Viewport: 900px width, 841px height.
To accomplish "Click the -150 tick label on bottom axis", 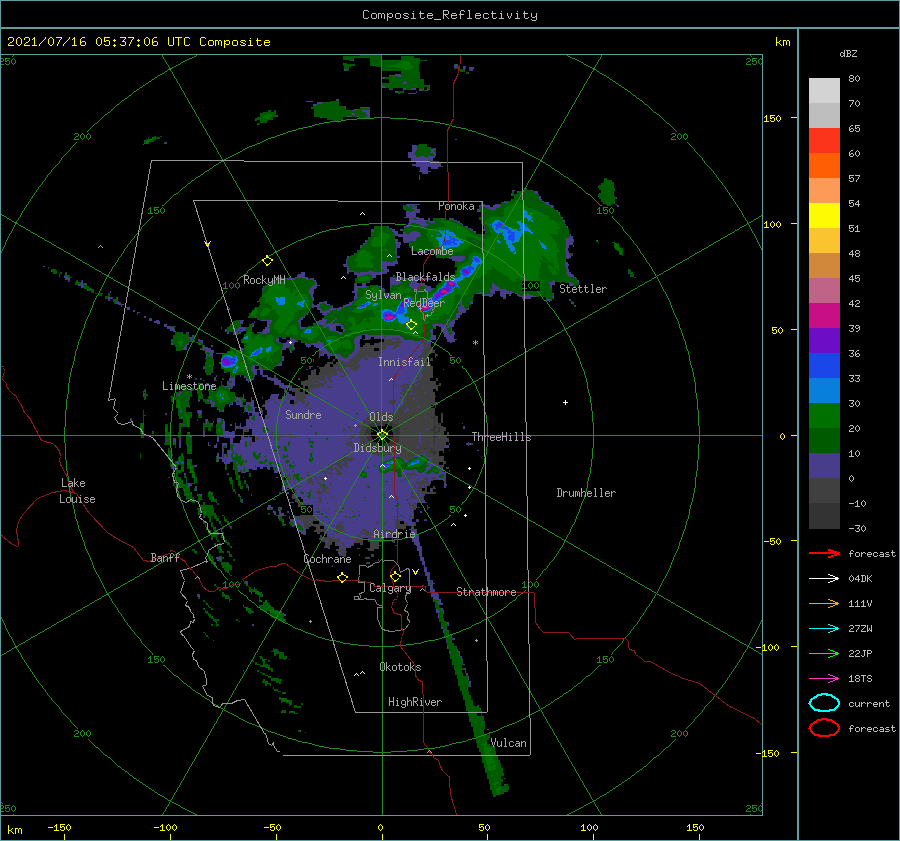I will 59,827.
